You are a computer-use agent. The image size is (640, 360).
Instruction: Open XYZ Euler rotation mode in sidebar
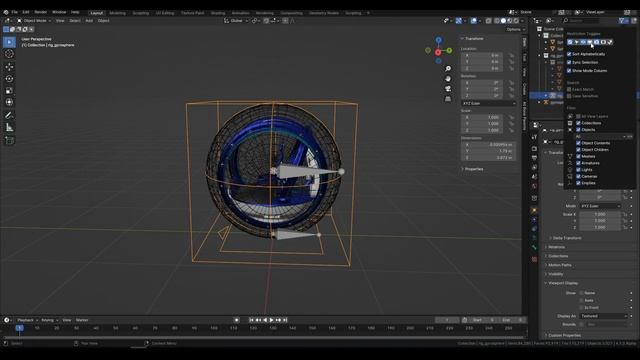[x=489, y=103]
